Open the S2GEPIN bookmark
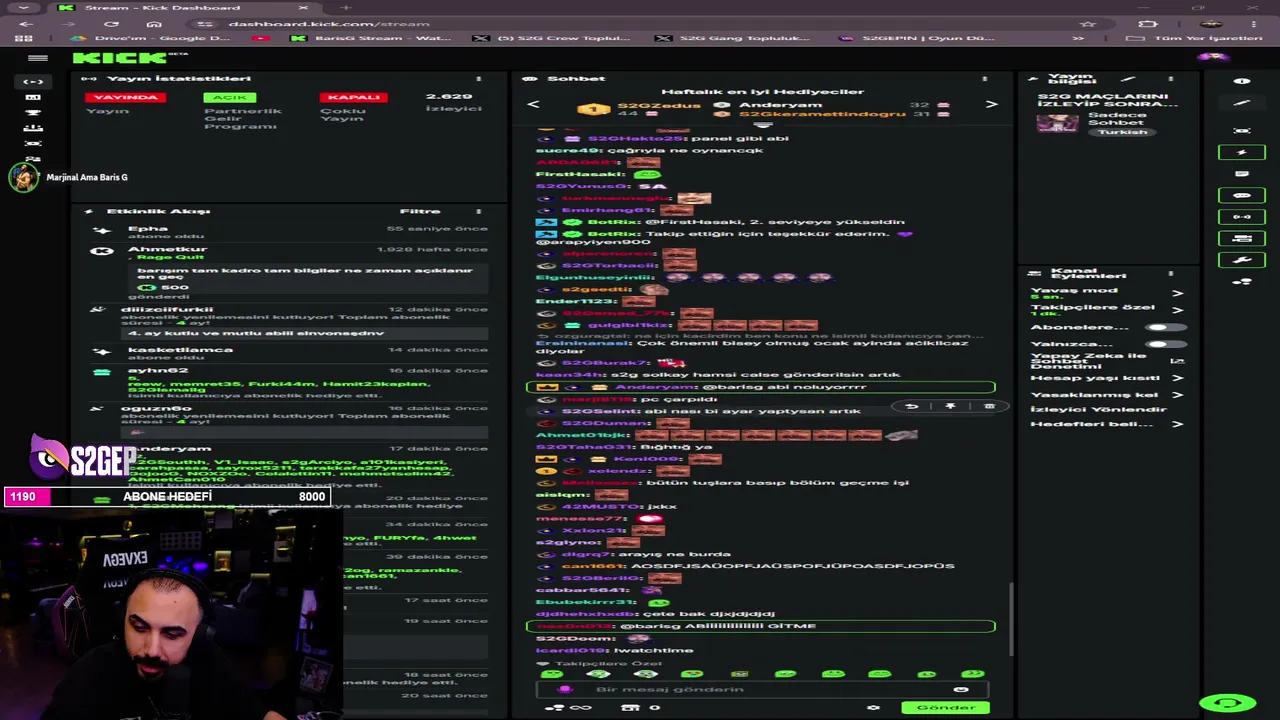 (x=917, y=38)
